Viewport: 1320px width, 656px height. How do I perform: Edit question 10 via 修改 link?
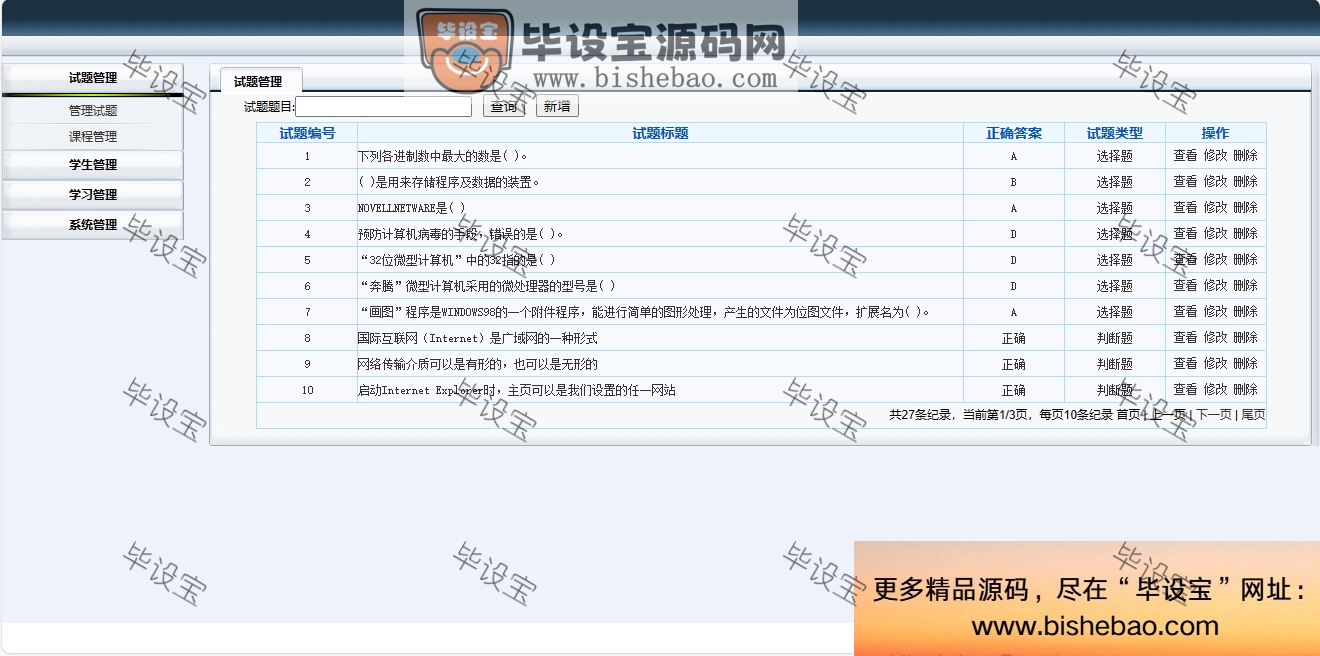(x=1215, y=390)
